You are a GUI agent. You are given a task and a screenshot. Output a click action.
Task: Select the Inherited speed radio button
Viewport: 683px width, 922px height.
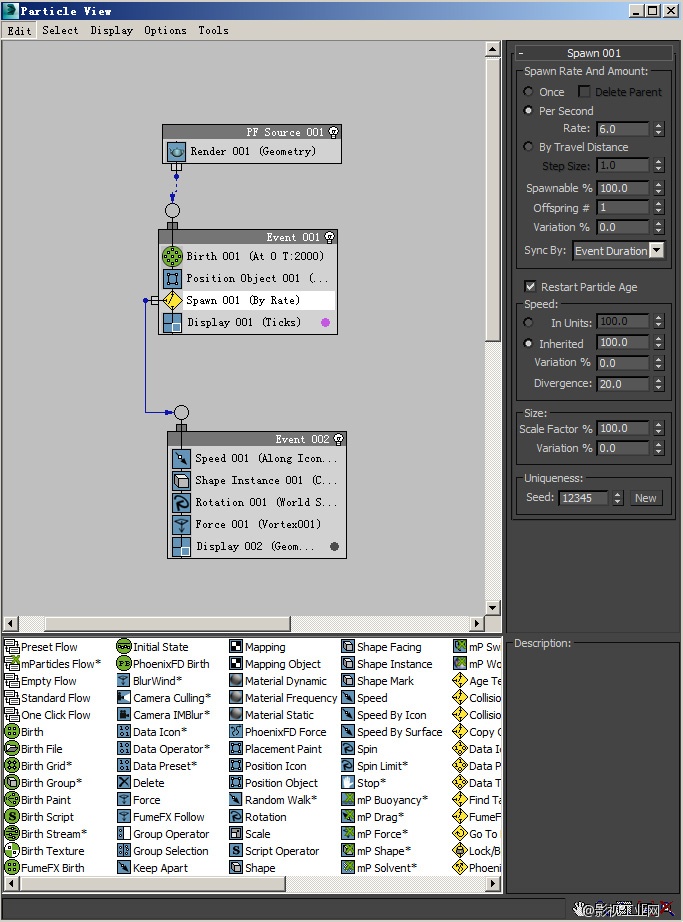click(528, 343)
